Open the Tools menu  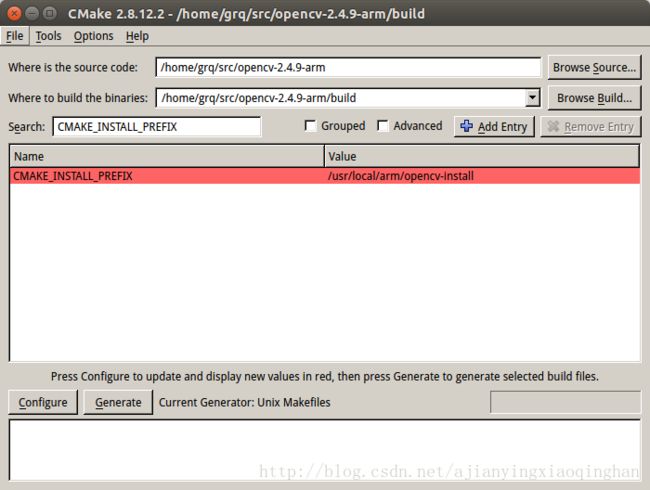(49, 36)
